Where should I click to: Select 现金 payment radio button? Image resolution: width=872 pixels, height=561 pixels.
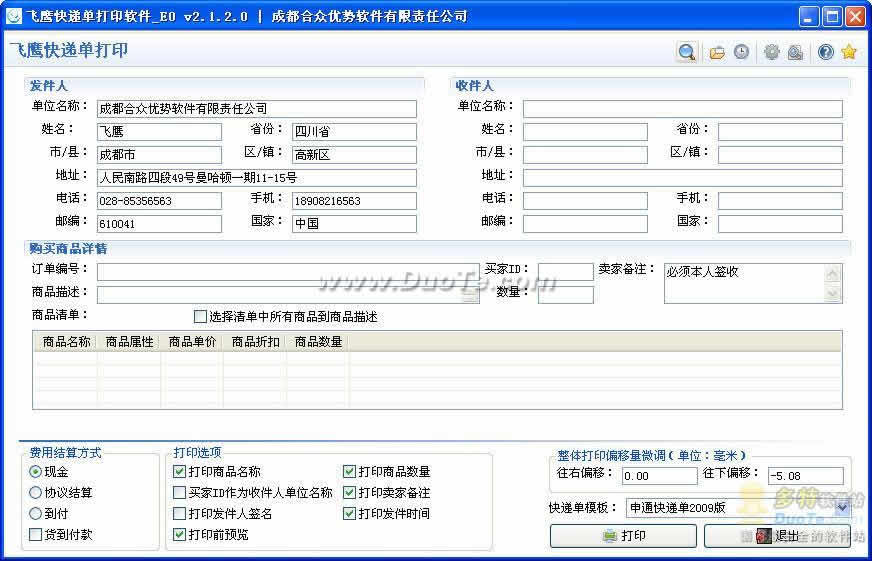tap(35, 471)
